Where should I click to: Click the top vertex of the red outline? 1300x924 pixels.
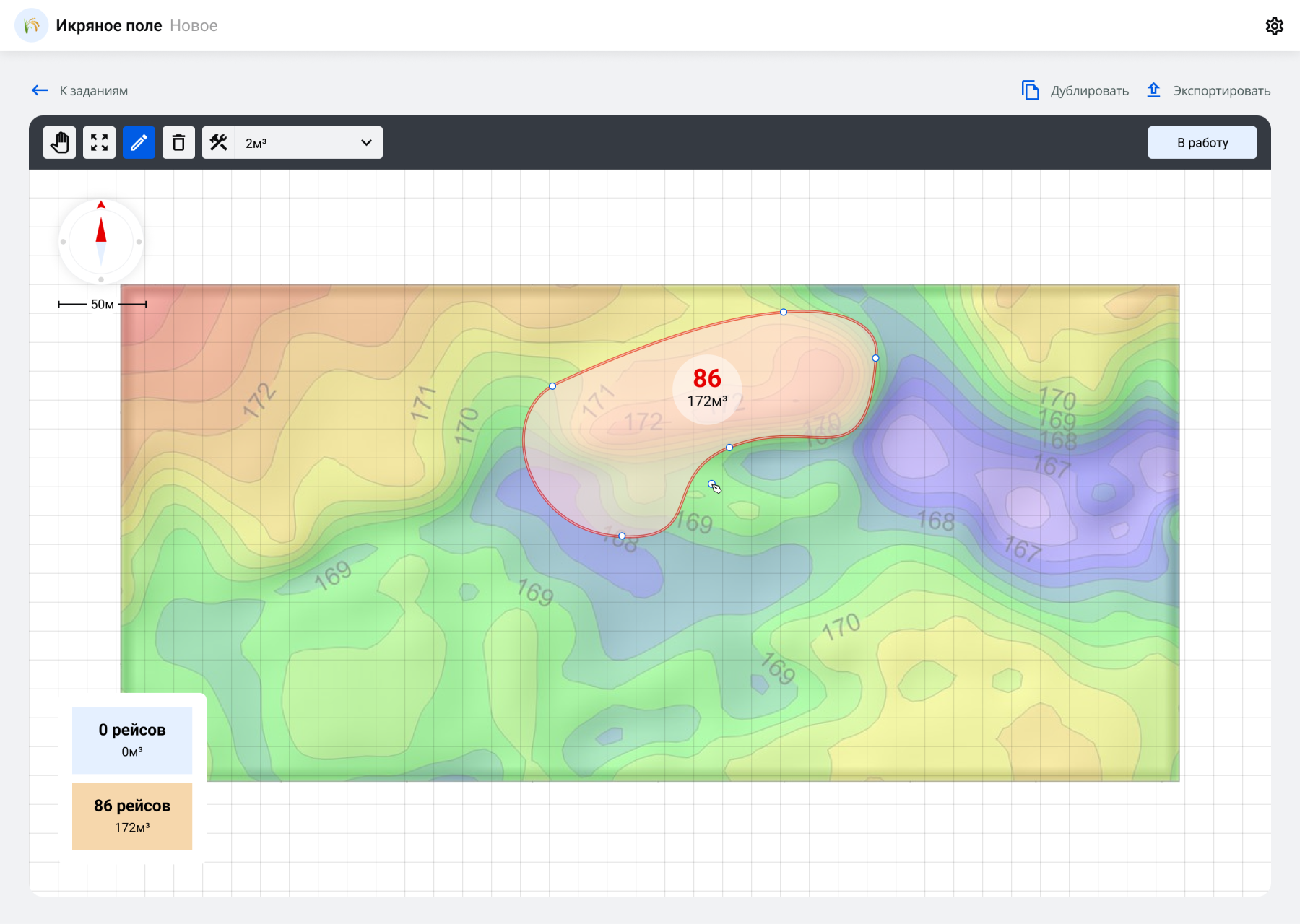[784, 312]
